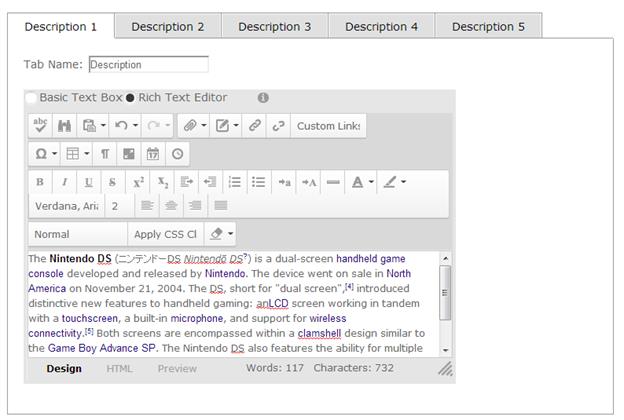The width and height of the screenshot is (624, 420).
Task: Open the highlight color dropdown arrow
Action: tap(404, 182)
